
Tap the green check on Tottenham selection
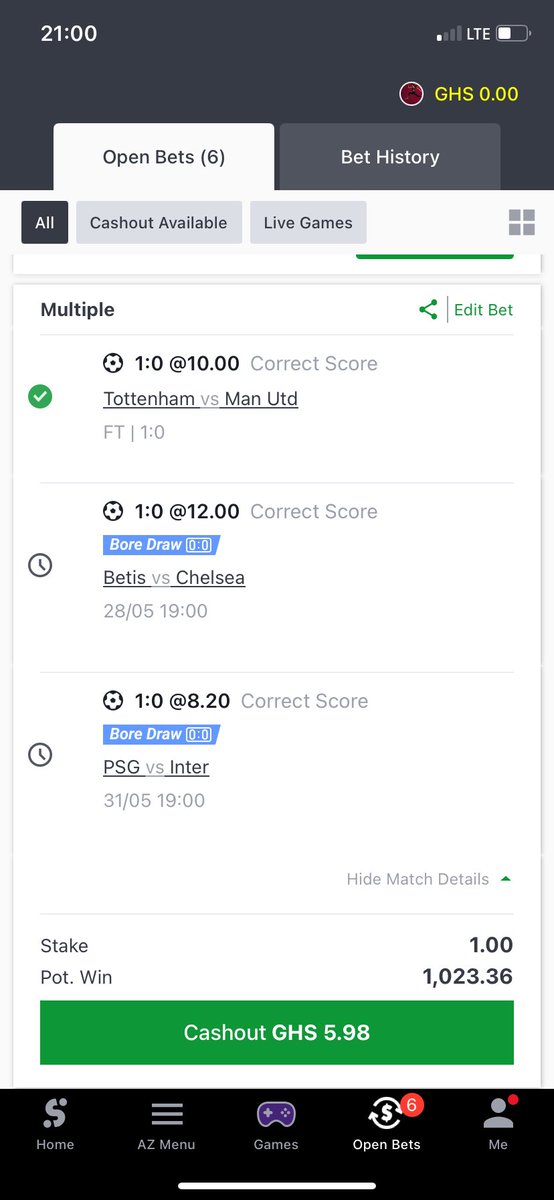point(40,397)
